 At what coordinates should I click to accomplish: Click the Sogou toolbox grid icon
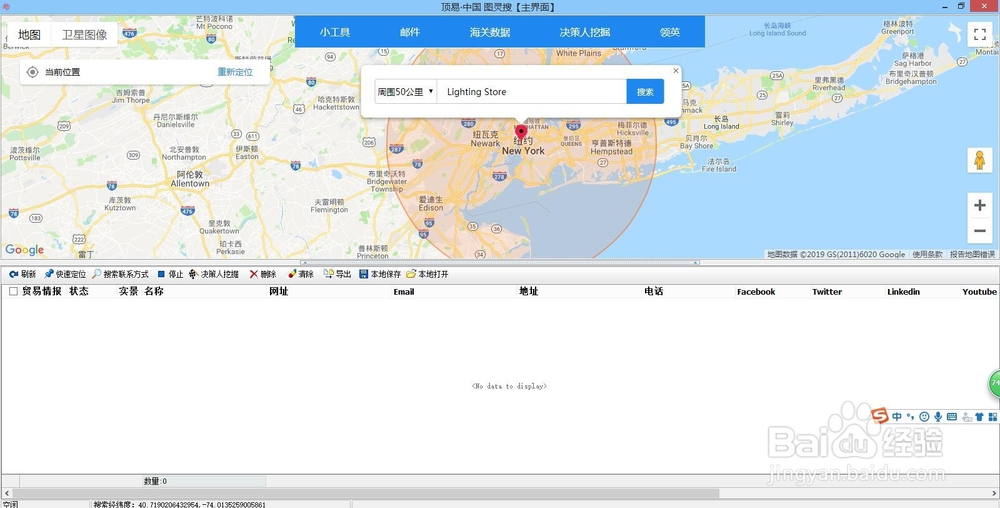pyautogui.click(x=992, y=416)
